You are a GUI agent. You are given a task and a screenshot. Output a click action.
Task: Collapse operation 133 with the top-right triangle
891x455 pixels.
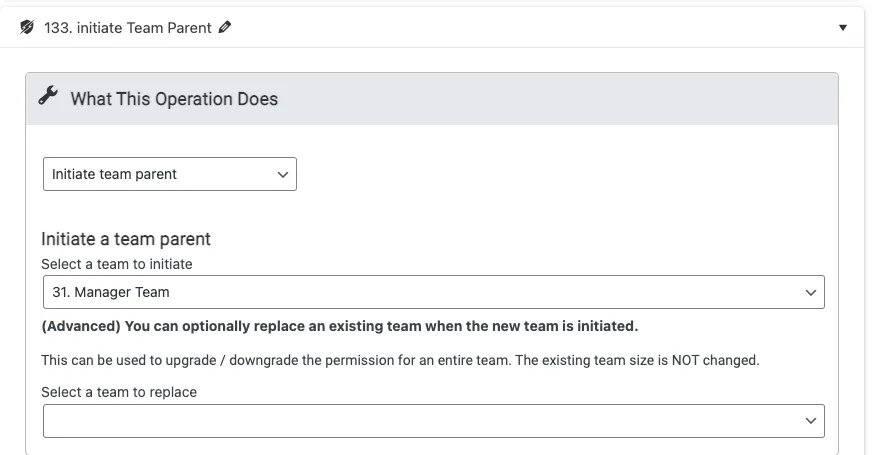tap(843, 28)
